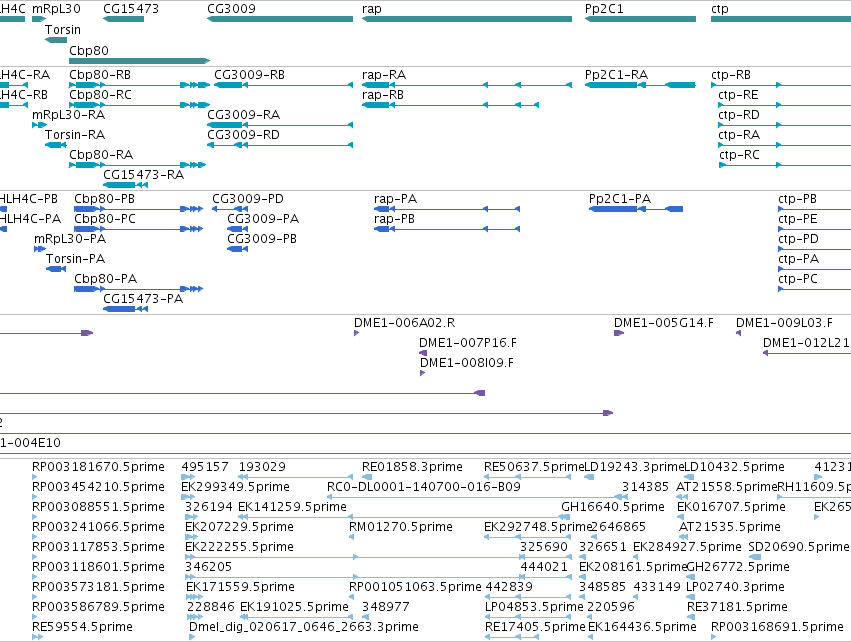Click EST LD10432.5prime
This screenshot has height=642, width=851.
pos(734,467)
